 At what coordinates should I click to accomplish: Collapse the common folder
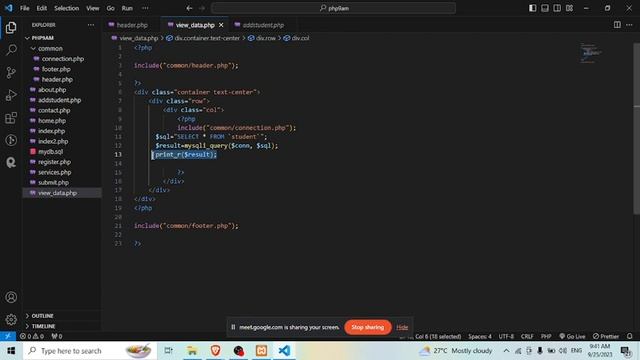pos(50,48)
